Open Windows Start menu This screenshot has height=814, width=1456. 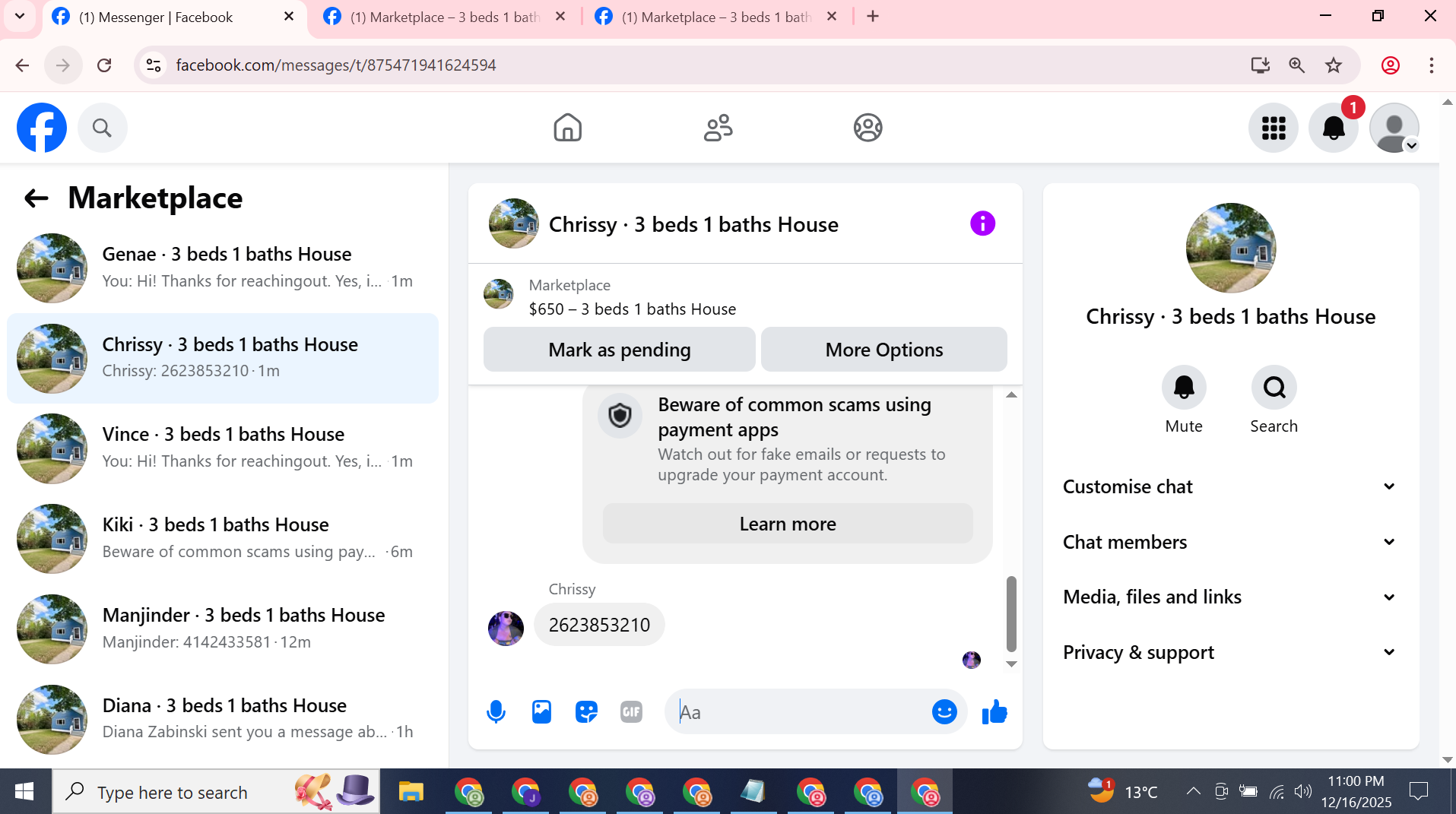[24, 792]
